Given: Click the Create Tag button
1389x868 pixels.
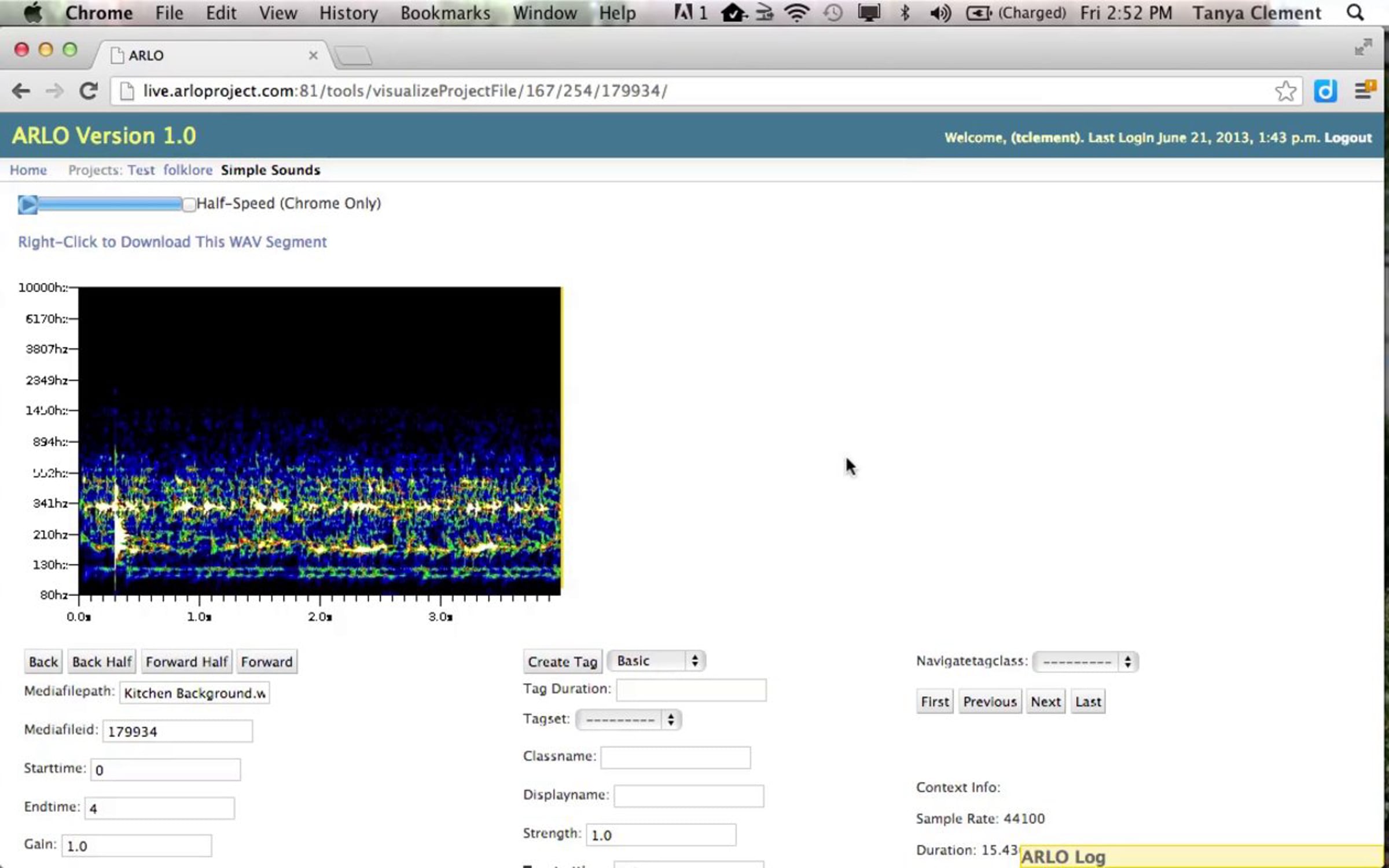Looking at the screenshot, I should click(x=562, y=661).
